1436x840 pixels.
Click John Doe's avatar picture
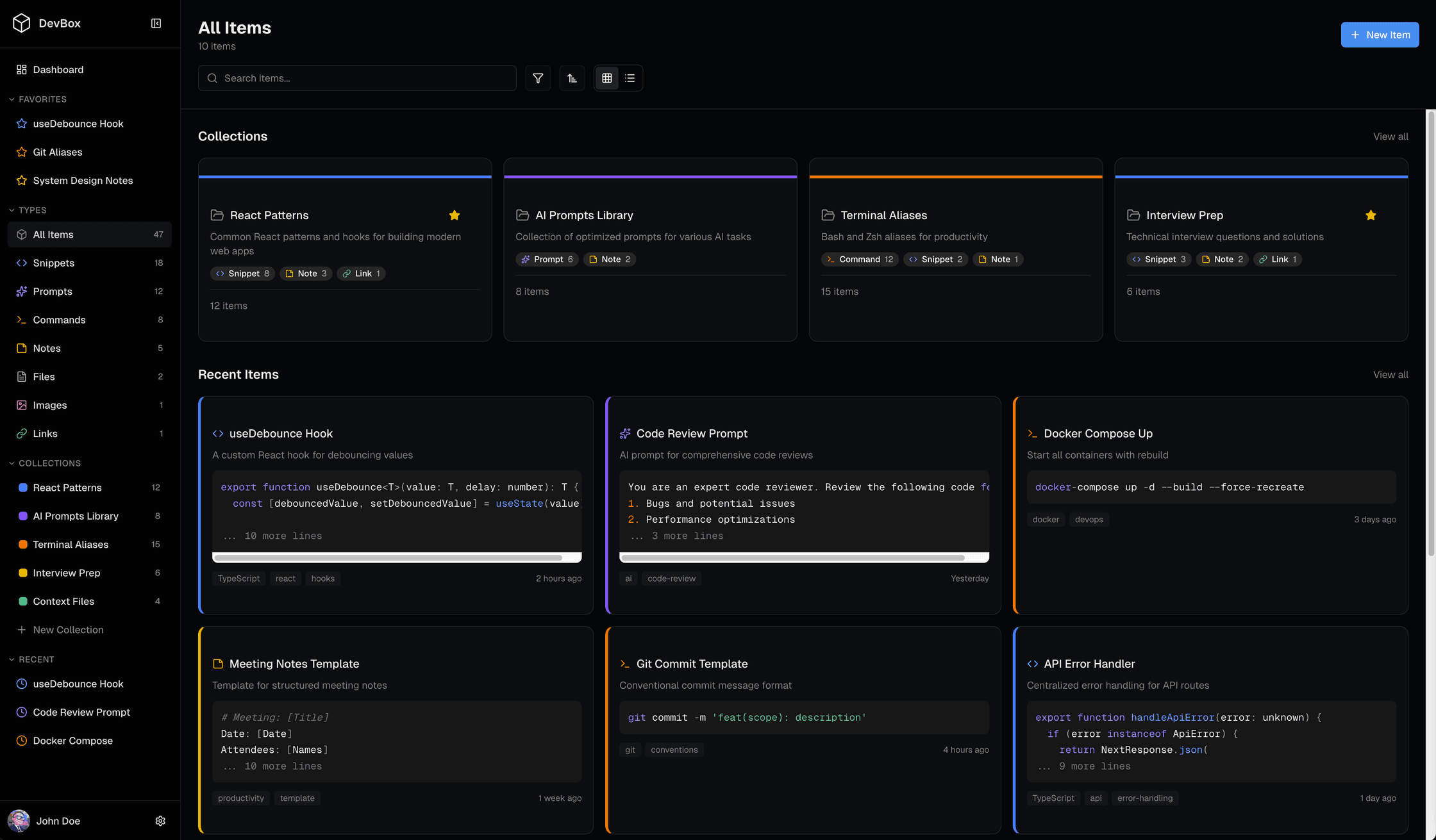(19, 821)
